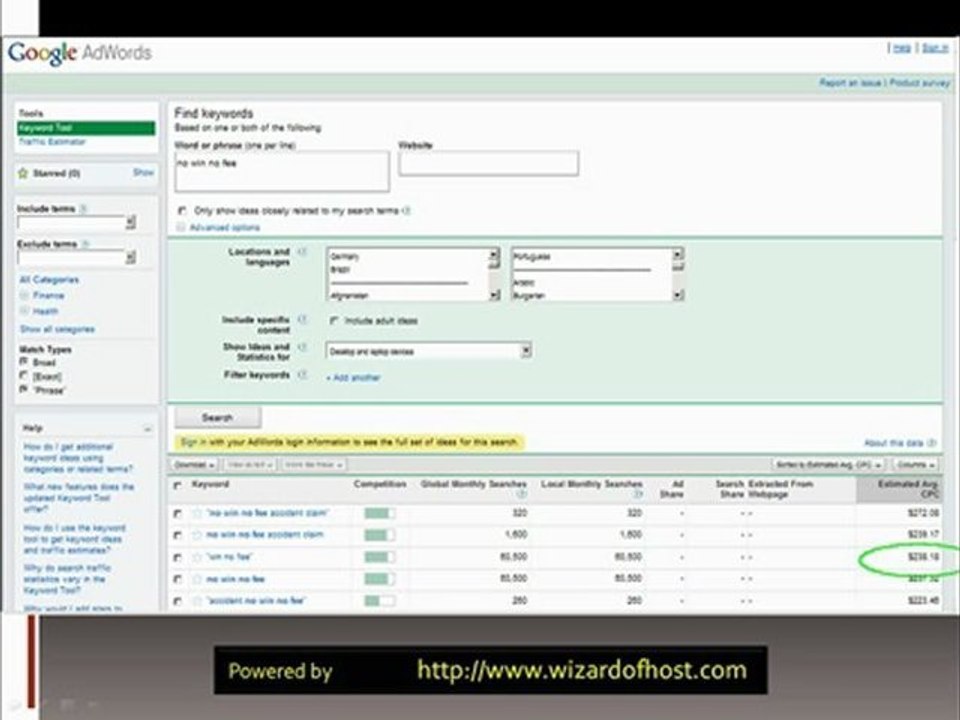Star the unquoted 'no win no fee accident claim' keyword
This screenshot has height=720, width=960.
[197, 535]
